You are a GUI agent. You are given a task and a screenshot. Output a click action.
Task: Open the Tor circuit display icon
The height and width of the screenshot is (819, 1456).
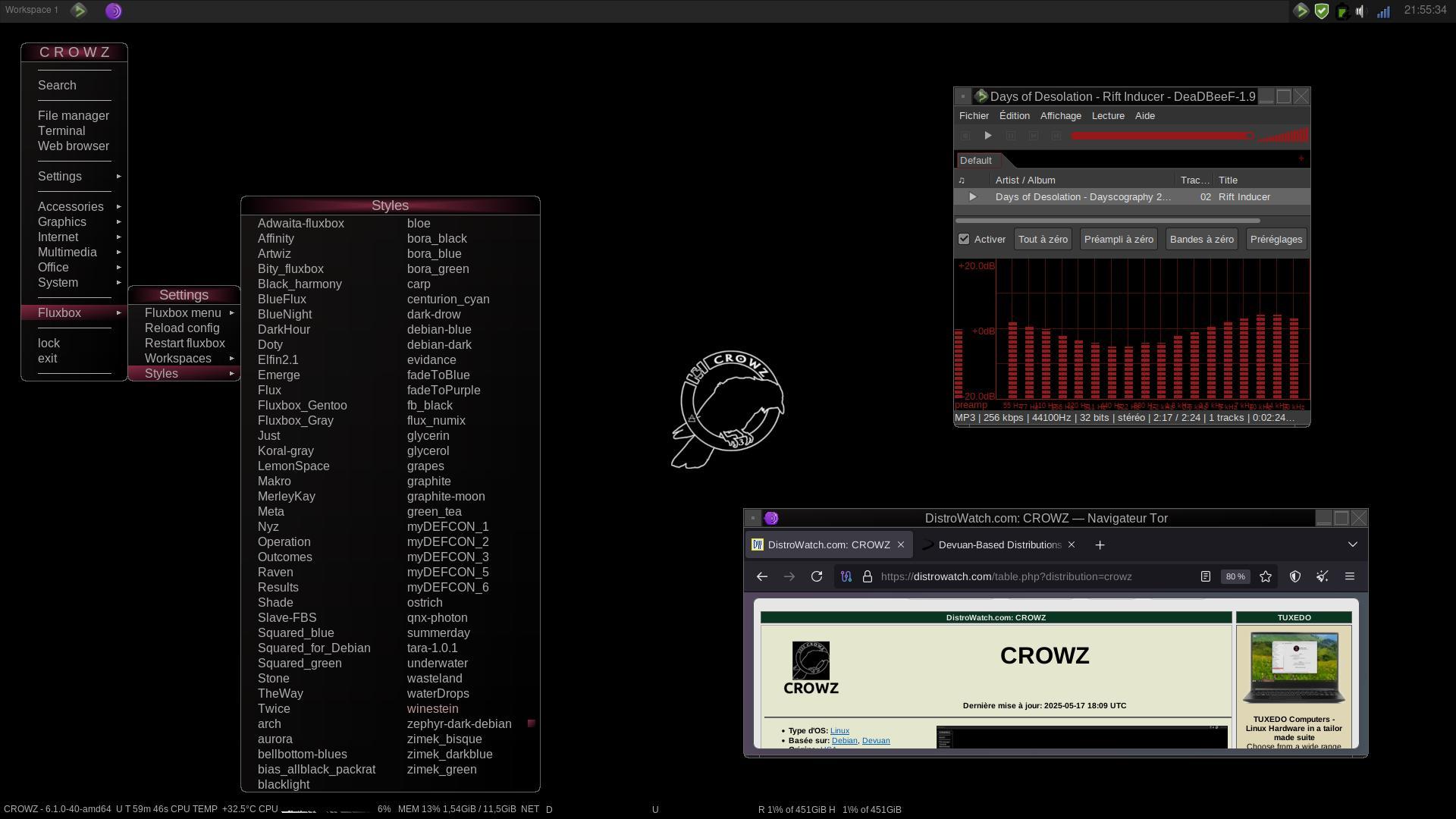pyautogui.click(x=846, y=577)
